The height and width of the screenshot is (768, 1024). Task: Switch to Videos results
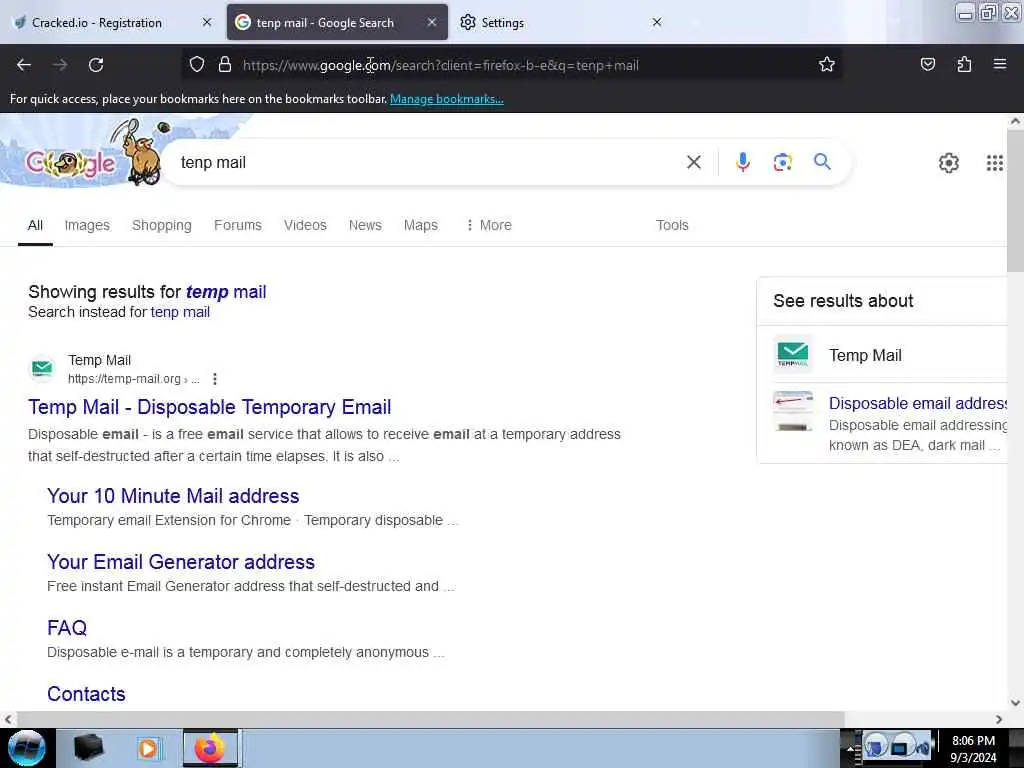click(305, 225)
